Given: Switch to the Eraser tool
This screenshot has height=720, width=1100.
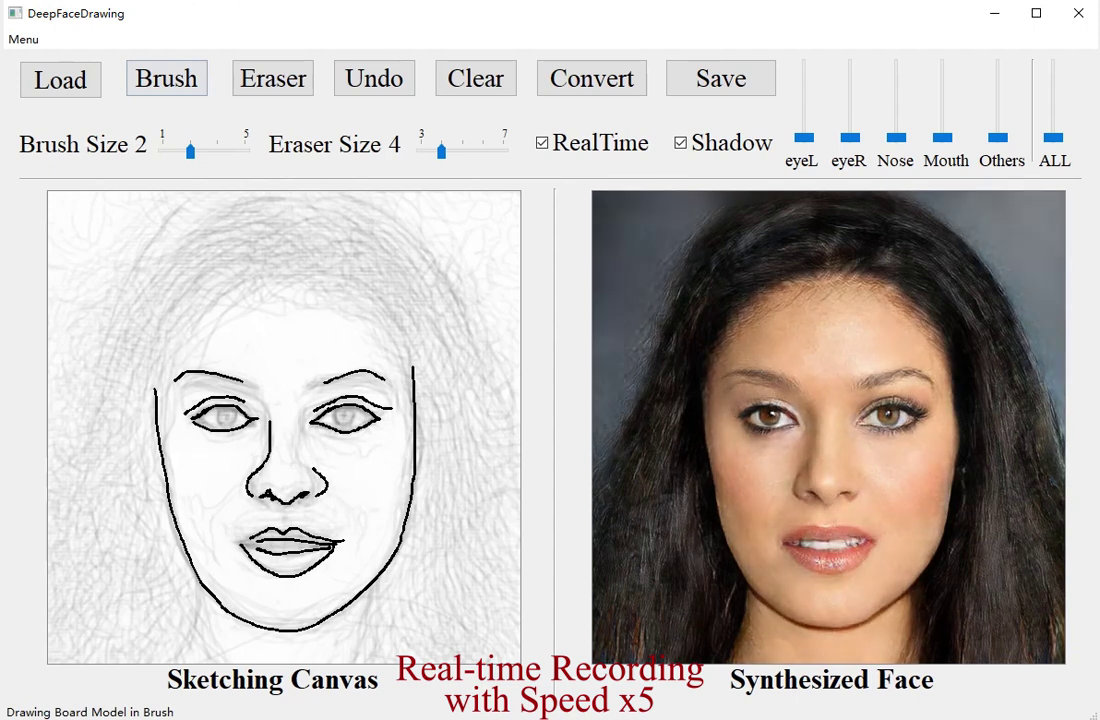Looking at the screenshot, I should tap(273, 78).
